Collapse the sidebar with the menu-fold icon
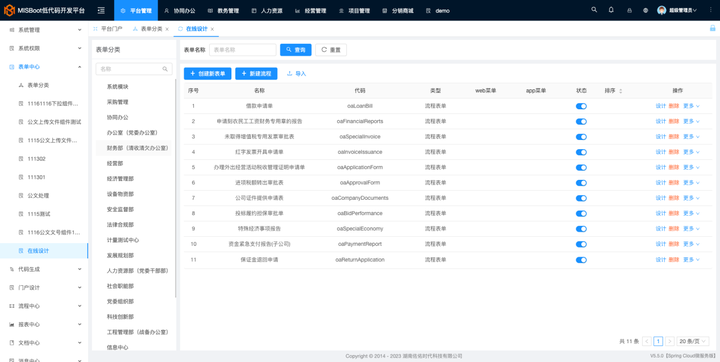Image resolution: width=720 pixels, height=362 pixels. 101,10
